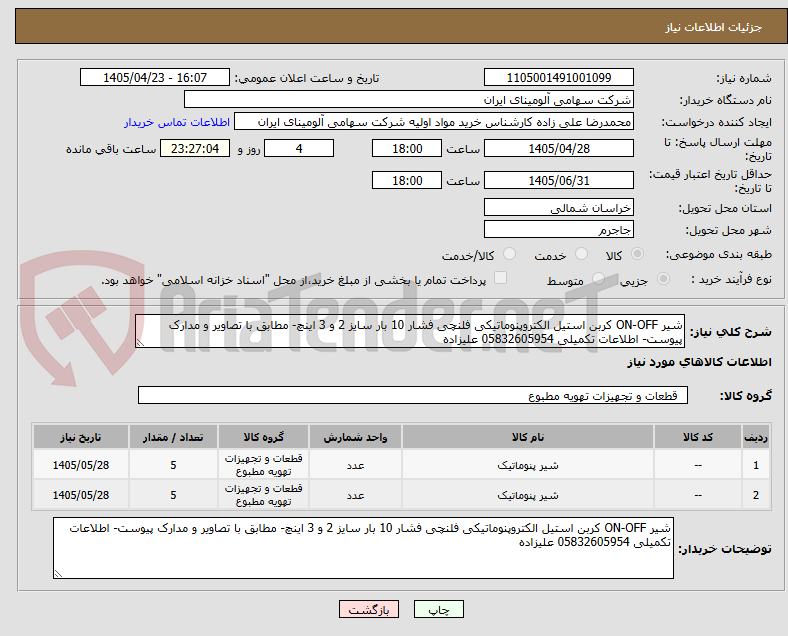Viewport: 788px width, 636px height.
Task: Click the date 1405/05/28 in row 1
Action: pyautogui.click(x=81, y=465)
